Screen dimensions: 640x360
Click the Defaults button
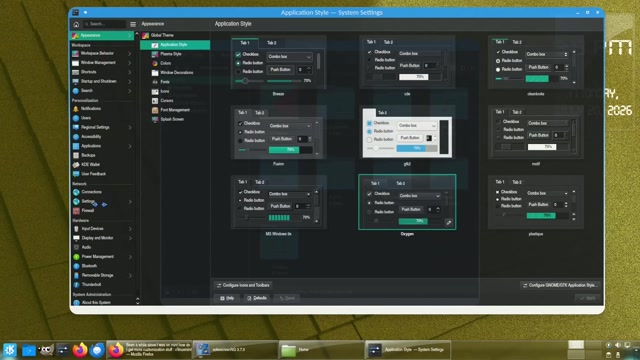[x=257, y=298]
